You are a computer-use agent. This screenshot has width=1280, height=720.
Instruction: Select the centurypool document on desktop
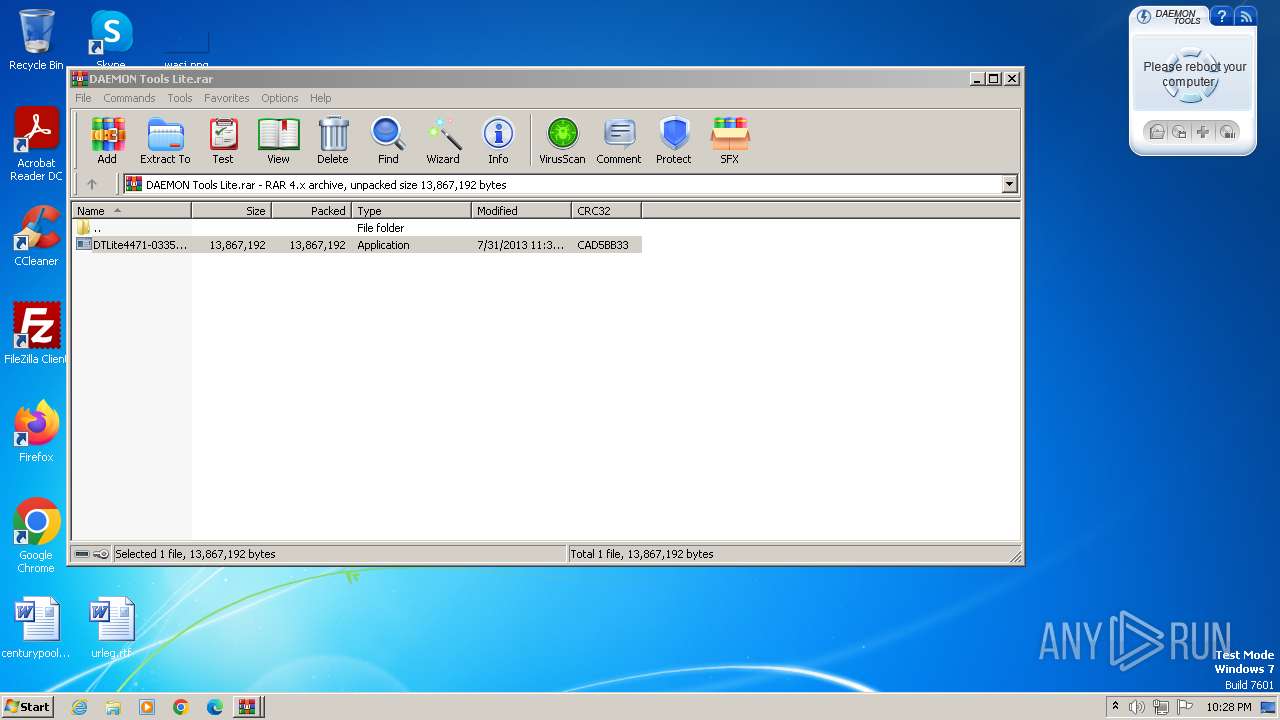36,628
